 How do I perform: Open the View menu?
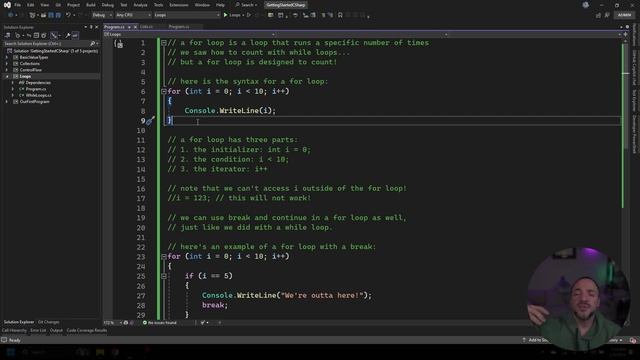pos(44,5)
